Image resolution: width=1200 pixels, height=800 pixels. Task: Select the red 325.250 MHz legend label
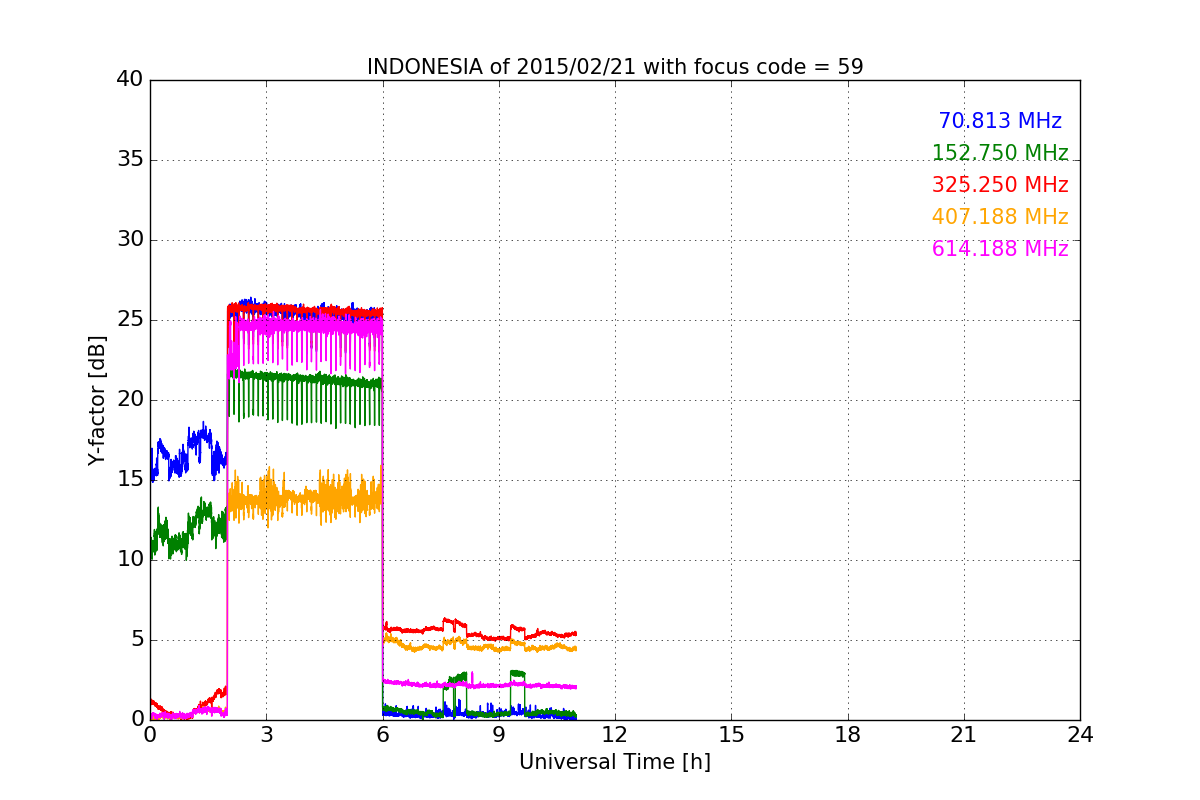pos(1000,185)
